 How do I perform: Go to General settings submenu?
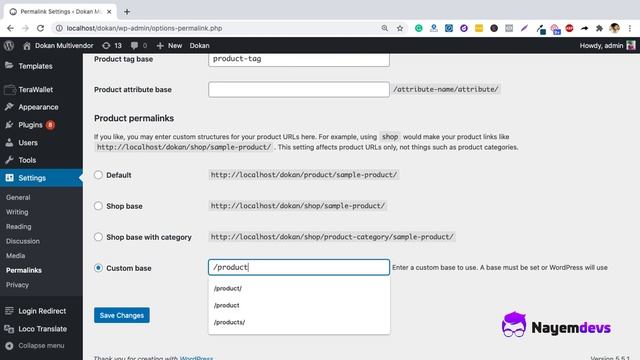pos(18,197)
